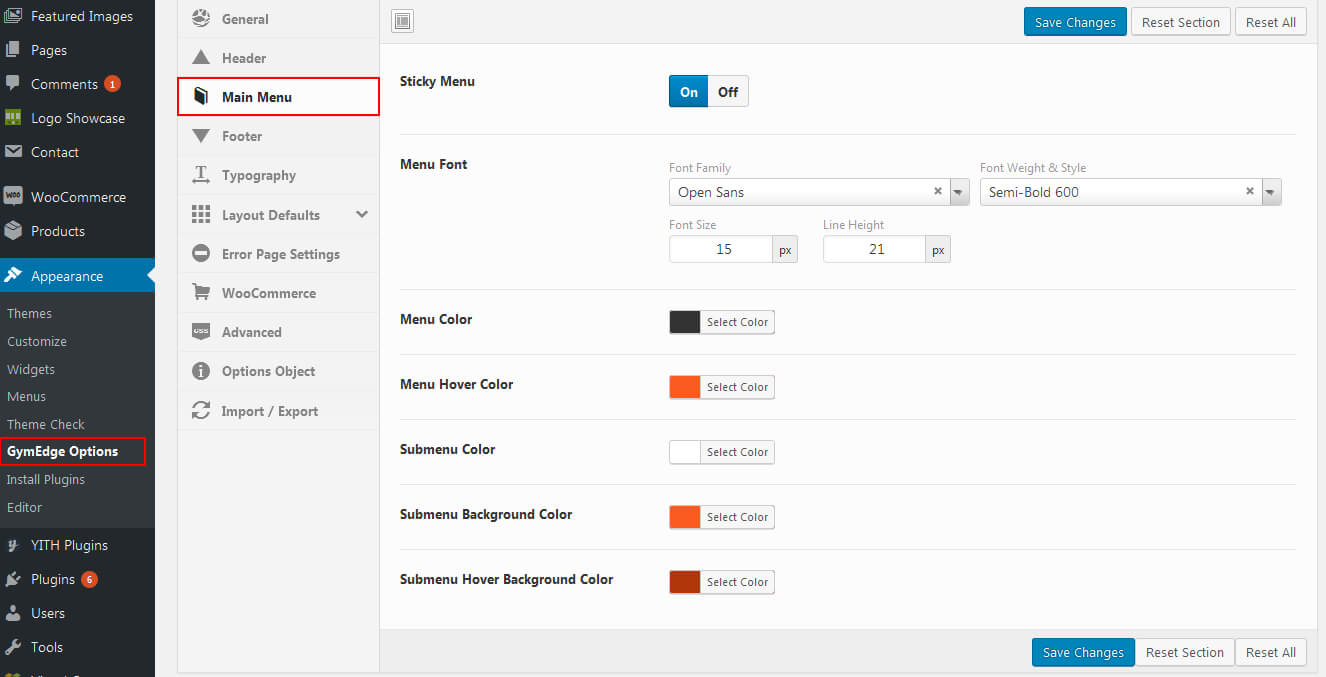Click the Pages icon in admin sidebar
This screenshot has width=1326, height=677.
coord(13,50)
